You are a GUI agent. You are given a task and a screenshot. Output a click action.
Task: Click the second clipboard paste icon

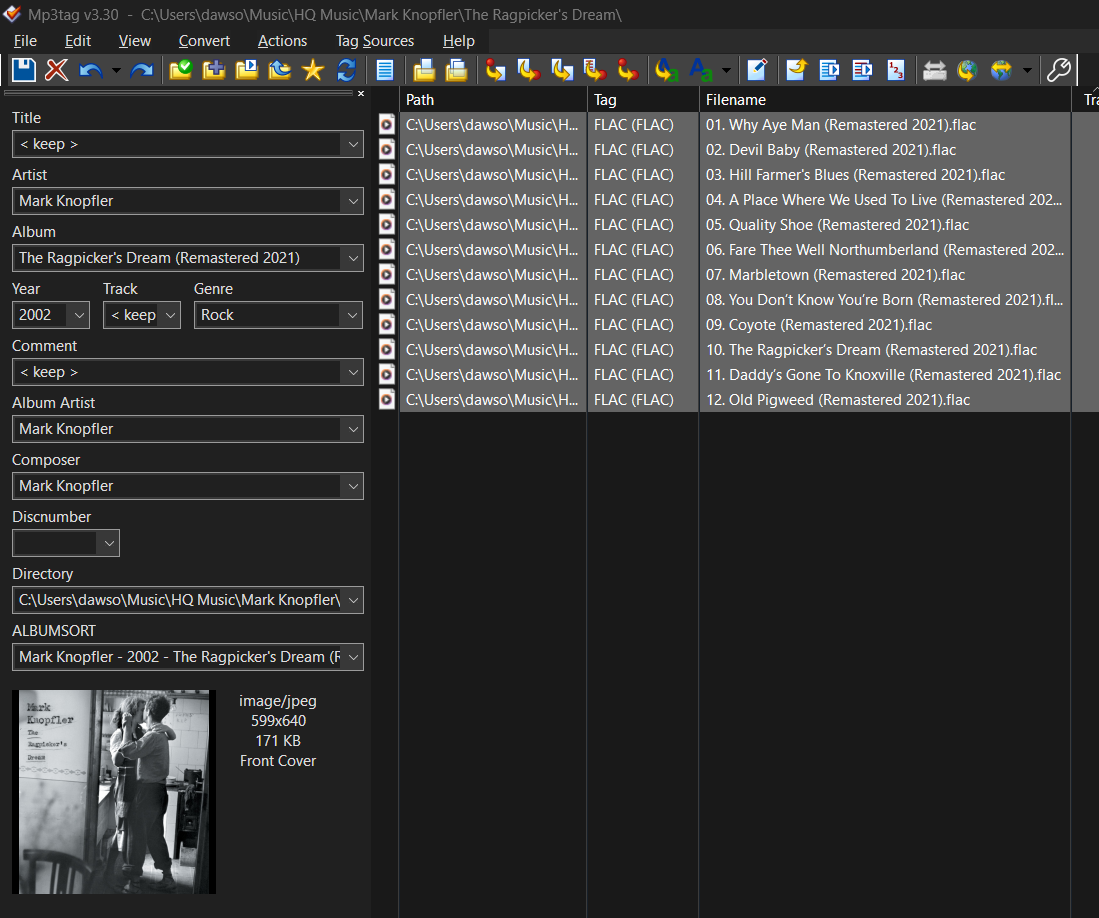tap(456, 70)
